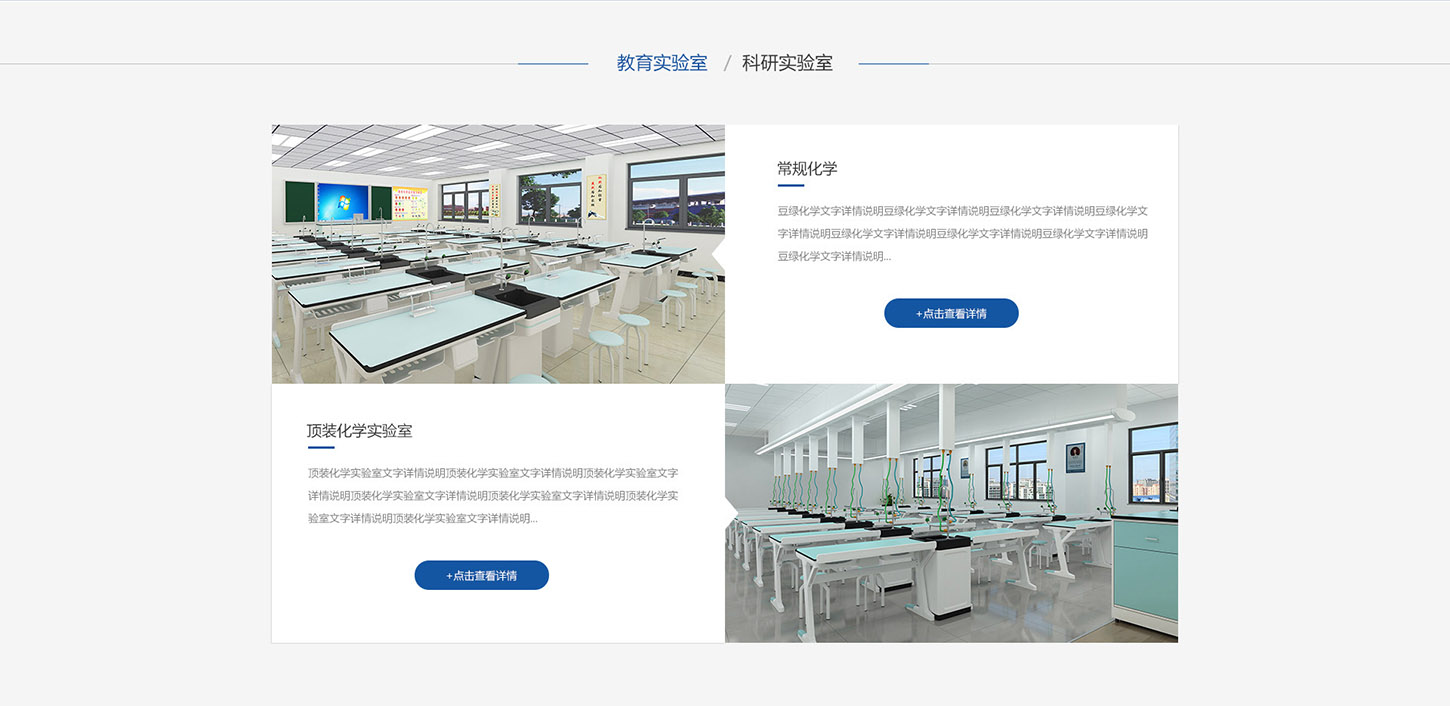Click slash separator between the lab tabs

(727, 63)
